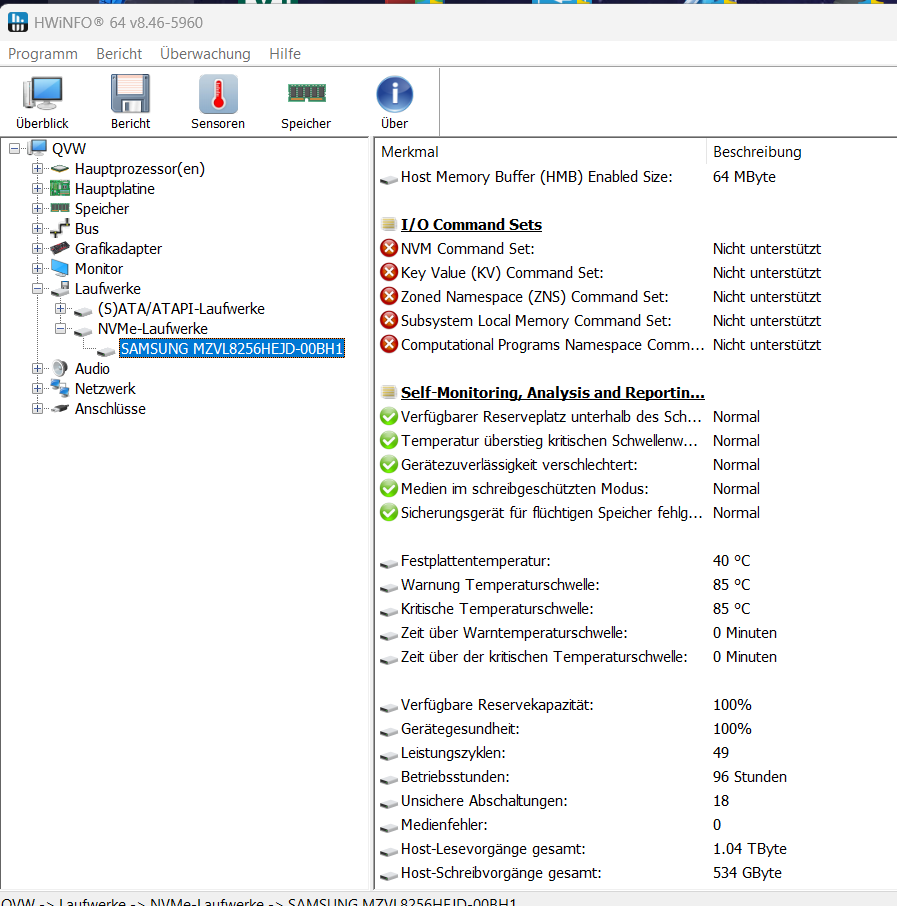
Task: Collapse the Laufwerke node
Action: click(x=38, y=288)
